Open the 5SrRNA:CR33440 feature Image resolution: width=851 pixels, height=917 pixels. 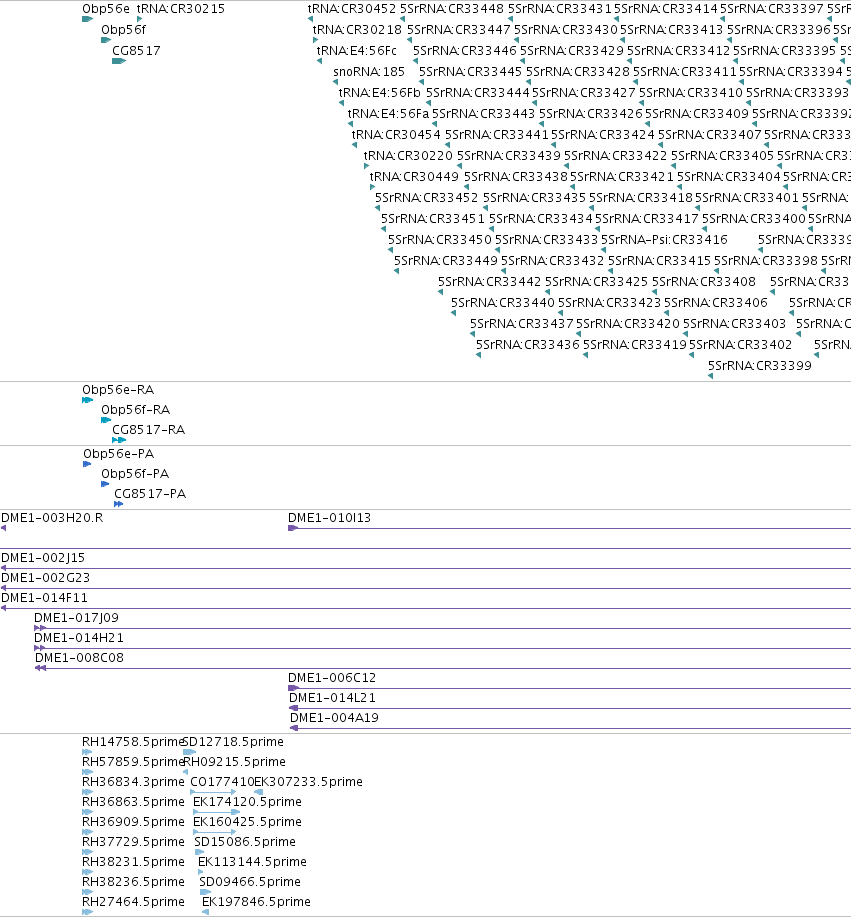503,303
